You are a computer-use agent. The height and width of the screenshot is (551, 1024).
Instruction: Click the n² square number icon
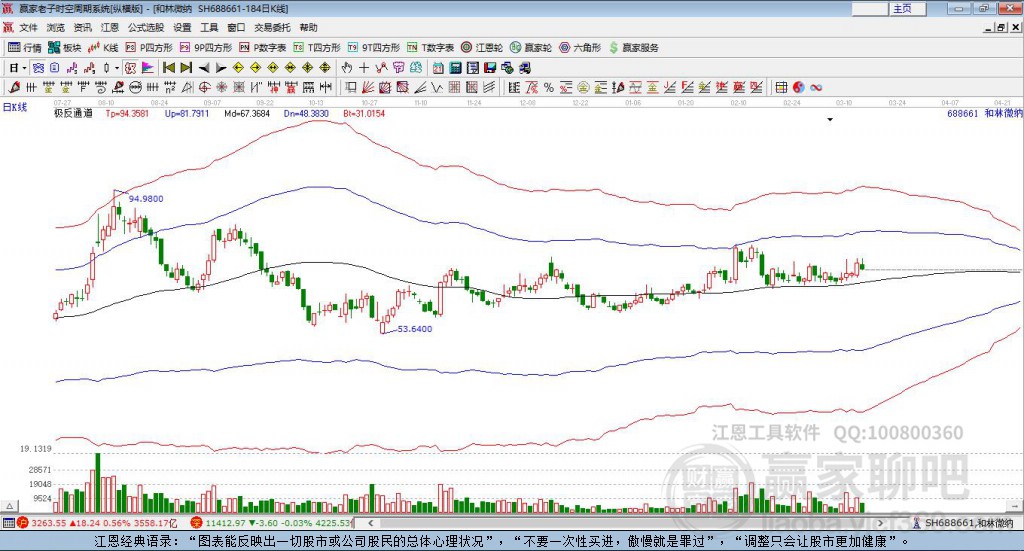[170, 87]
